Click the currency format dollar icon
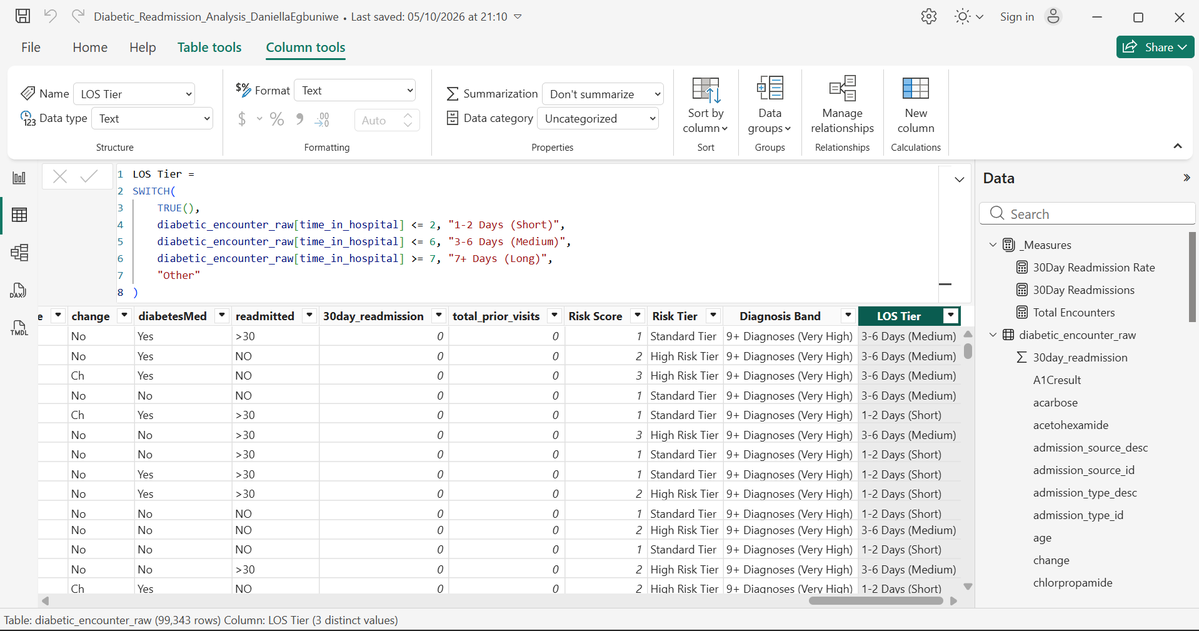1199x631 pixels. click(242, 119)
